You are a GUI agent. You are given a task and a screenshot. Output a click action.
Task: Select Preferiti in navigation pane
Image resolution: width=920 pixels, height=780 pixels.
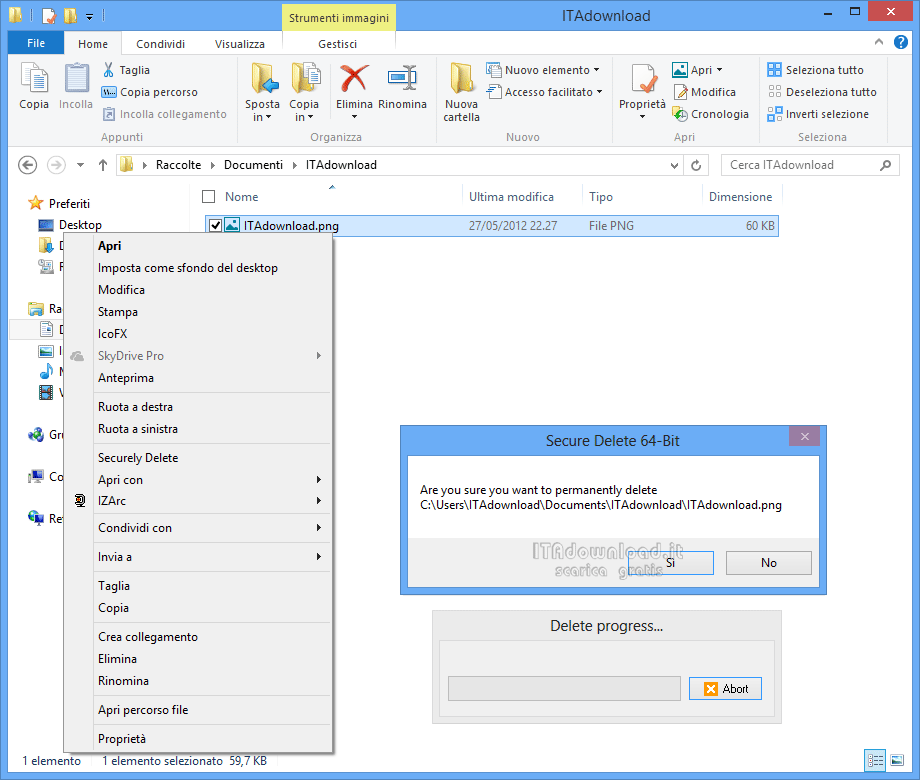69,204
